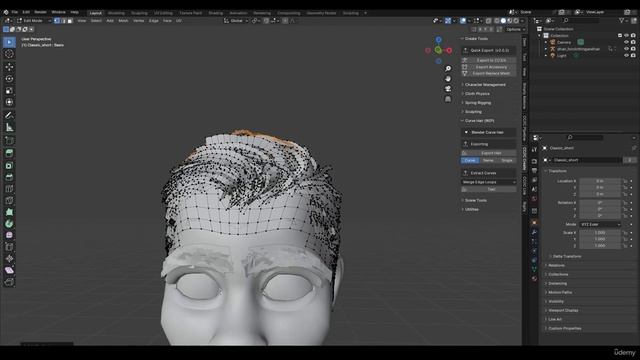Screen dimensions: 640x360
Task: Open the Global transform orientation dropdown
Action: click(236, 20)
